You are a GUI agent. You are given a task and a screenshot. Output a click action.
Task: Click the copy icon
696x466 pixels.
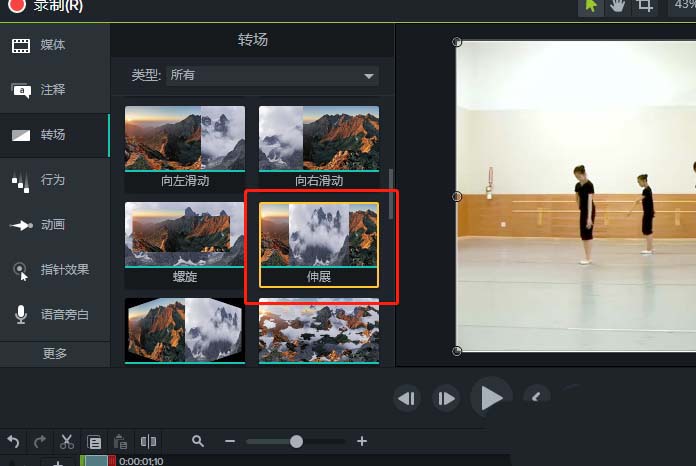(94, 442)
